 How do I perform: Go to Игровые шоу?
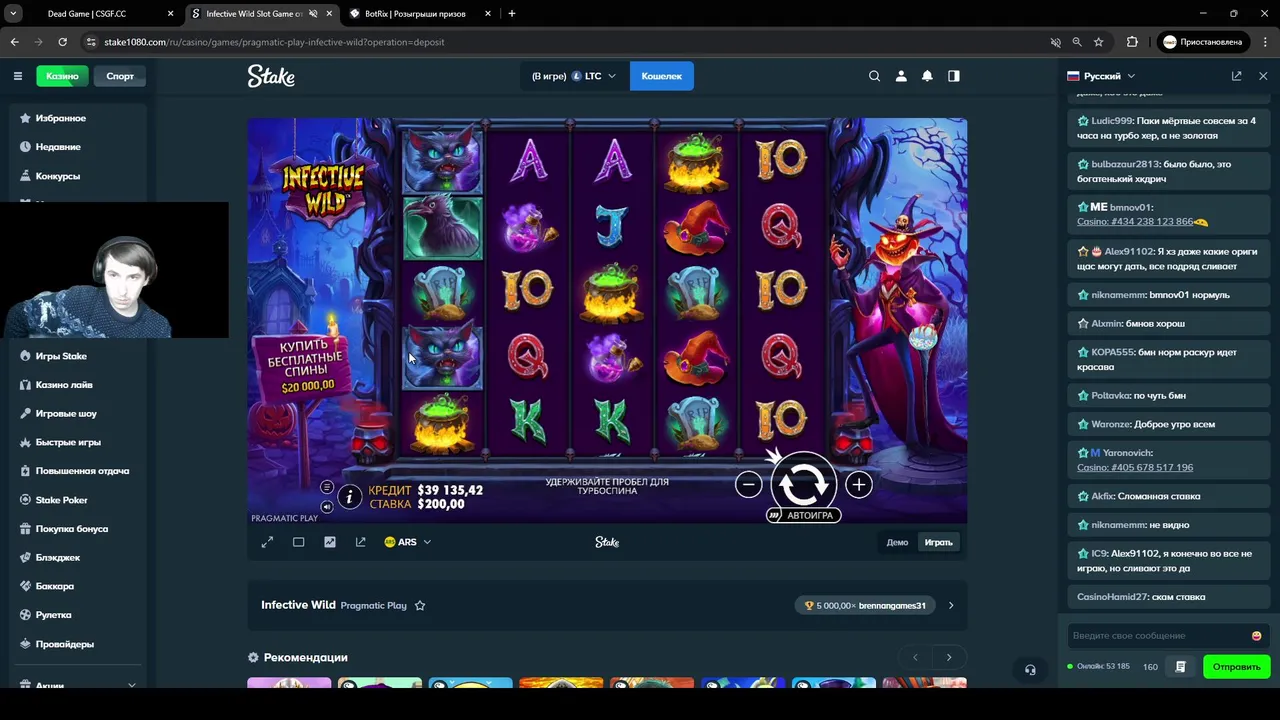(68, 414)
